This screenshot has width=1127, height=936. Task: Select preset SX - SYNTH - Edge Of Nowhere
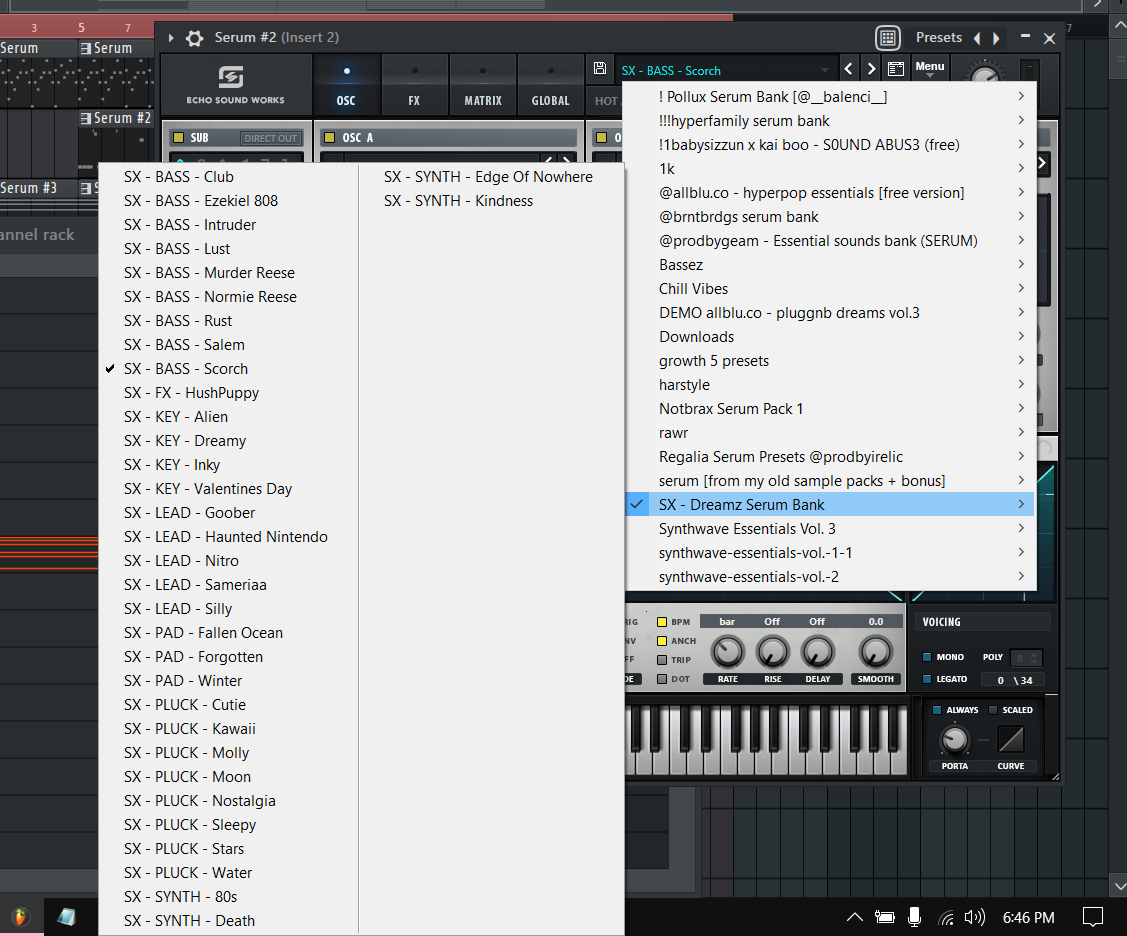[x=491, y=177]
